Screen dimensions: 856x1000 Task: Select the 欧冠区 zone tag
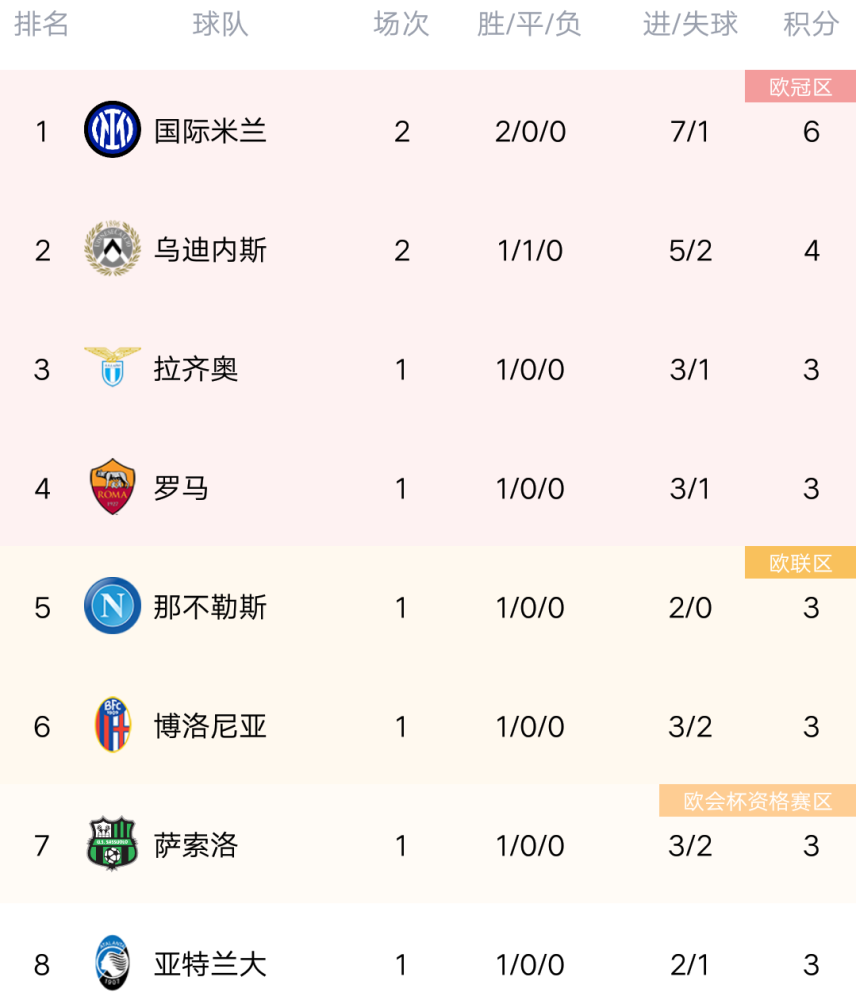tap(800, 87)
